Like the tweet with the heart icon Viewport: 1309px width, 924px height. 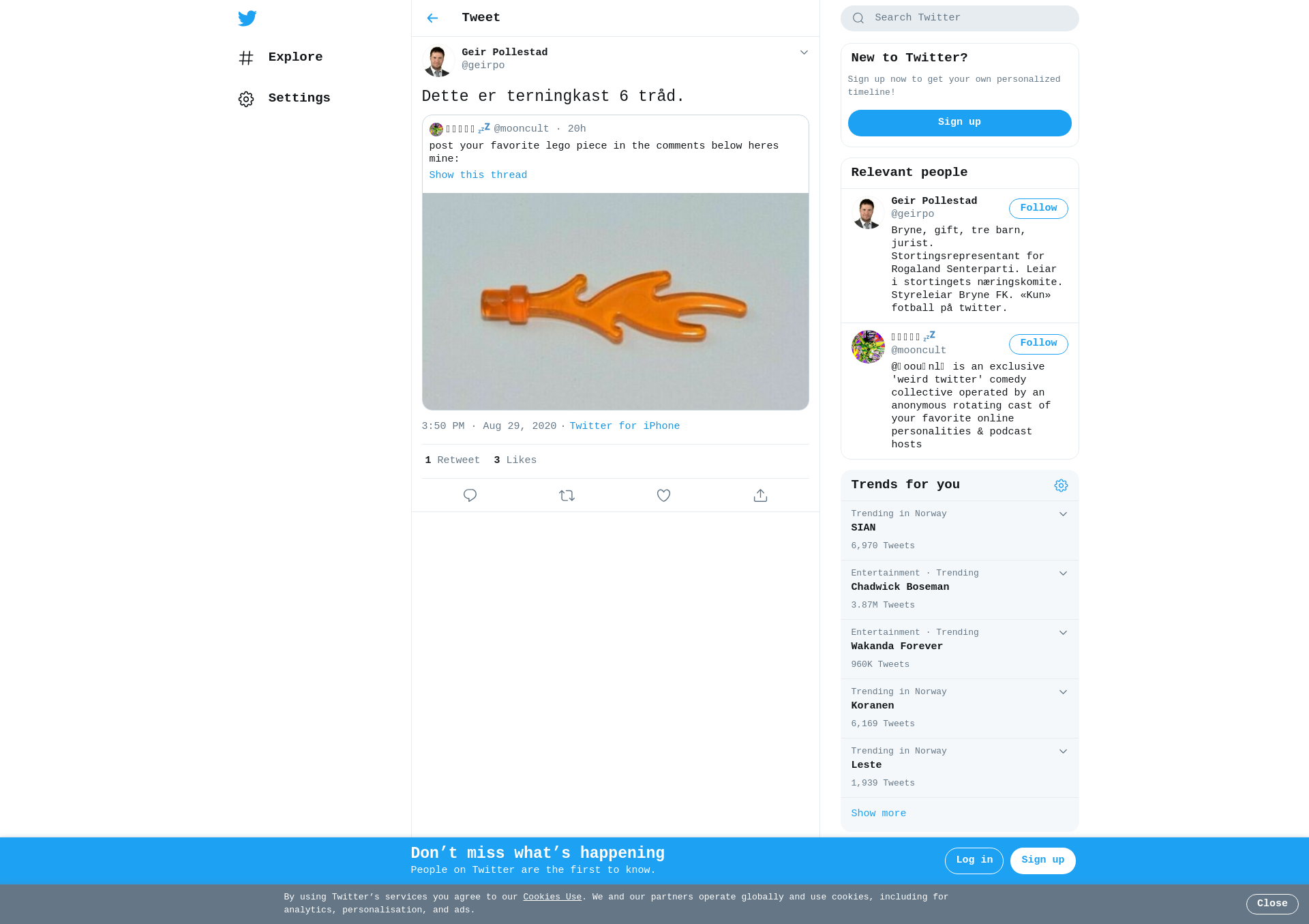coord(663,496)
